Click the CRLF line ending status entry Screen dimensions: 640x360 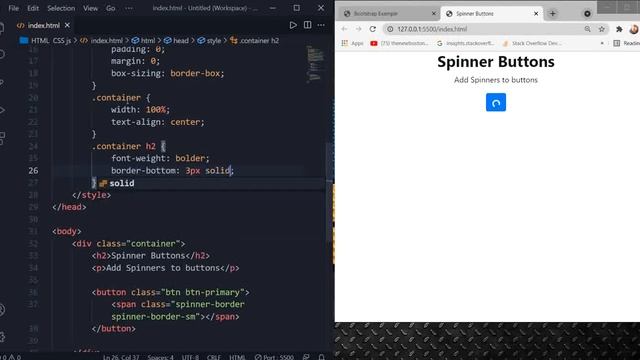click(x=213, y=357)
